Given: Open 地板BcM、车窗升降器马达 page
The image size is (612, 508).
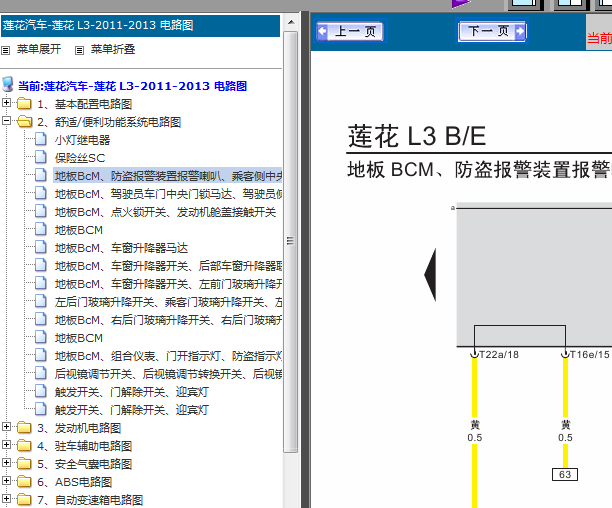Looking at the screenshot, I should [x=121, y=248].
